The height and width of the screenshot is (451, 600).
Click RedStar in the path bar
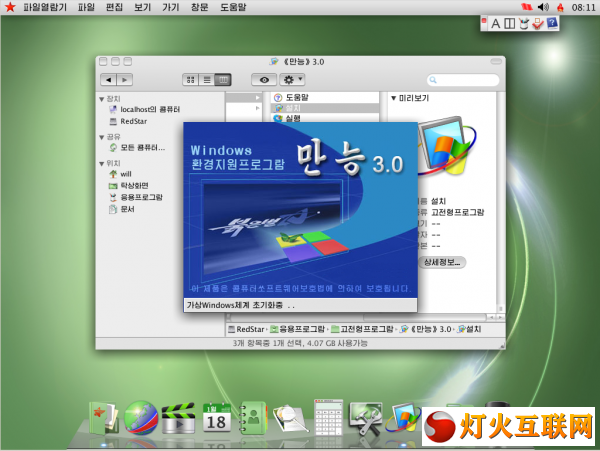[x=246, y=329]
